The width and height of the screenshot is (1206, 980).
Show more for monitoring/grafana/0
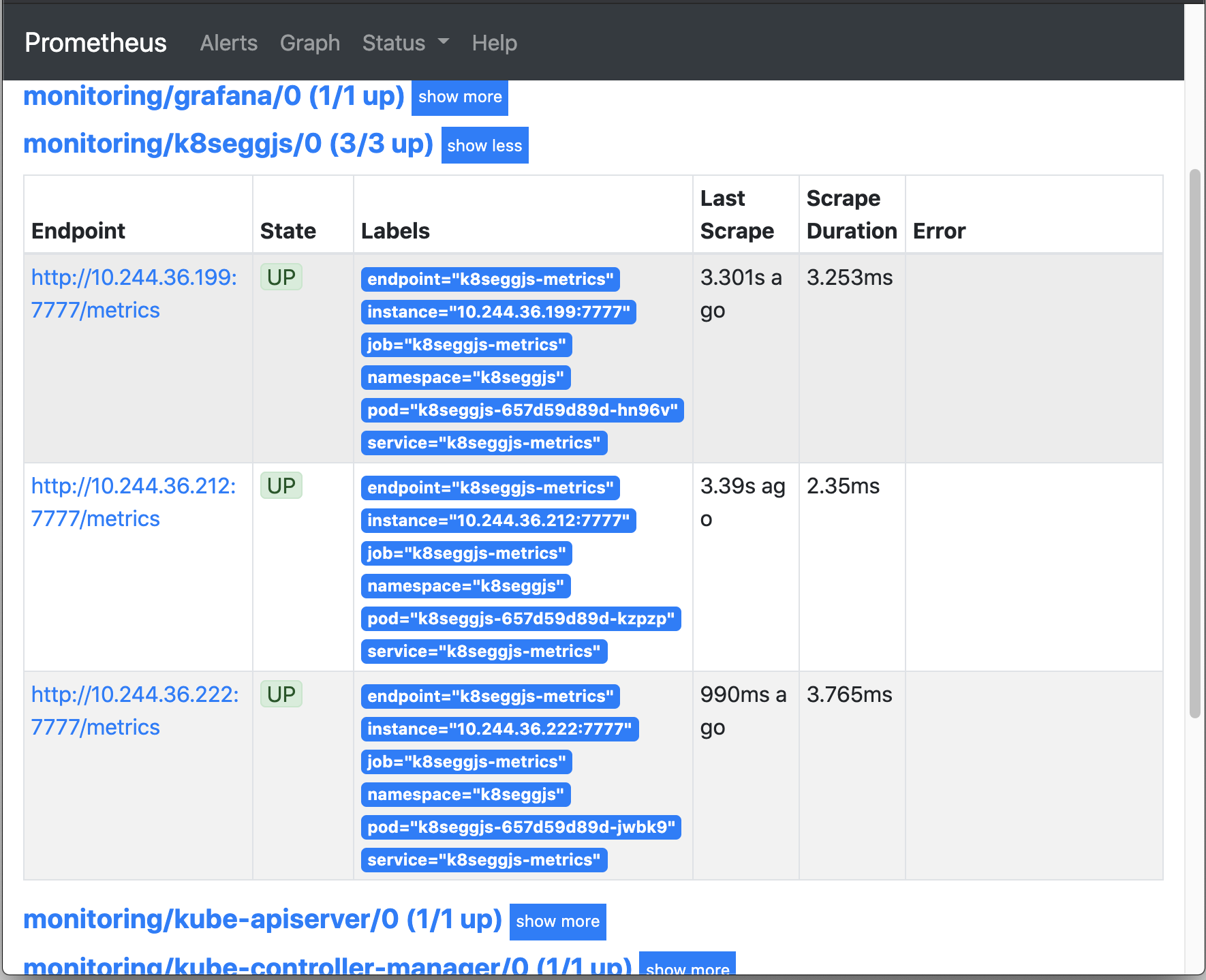460,97
